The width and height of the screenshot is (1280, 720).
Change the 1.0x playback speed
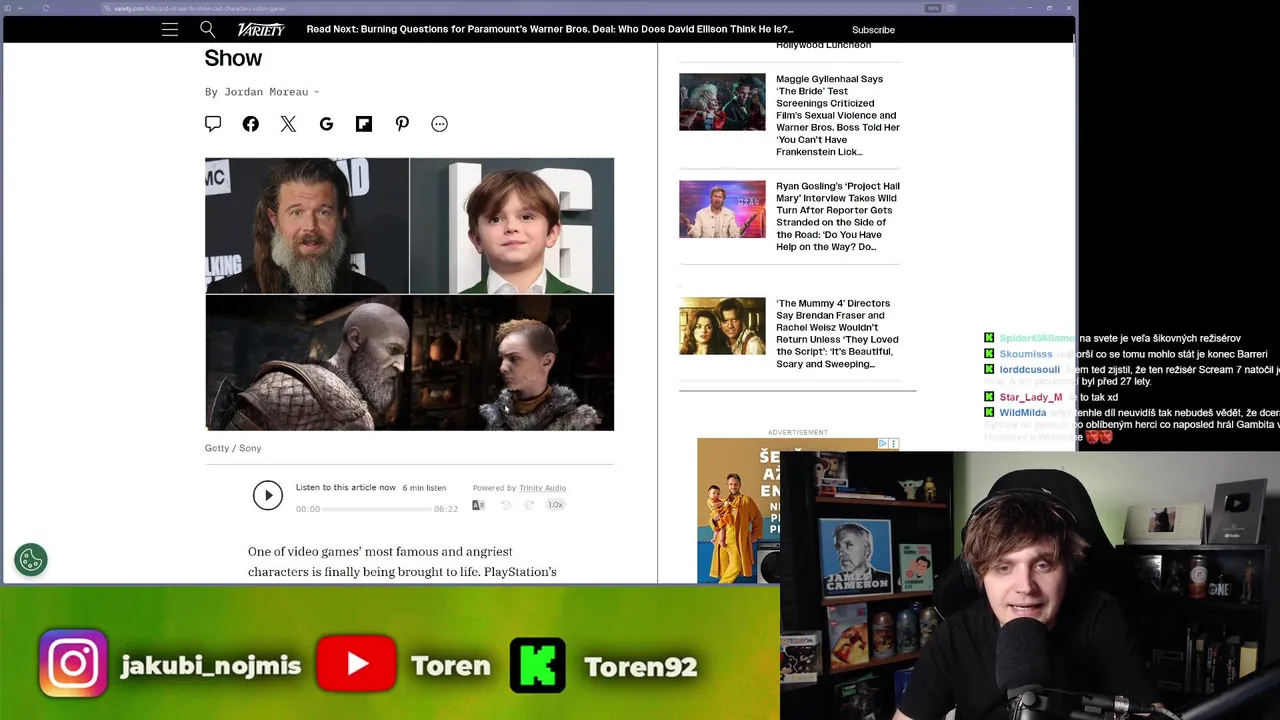[x=555, y=505]
